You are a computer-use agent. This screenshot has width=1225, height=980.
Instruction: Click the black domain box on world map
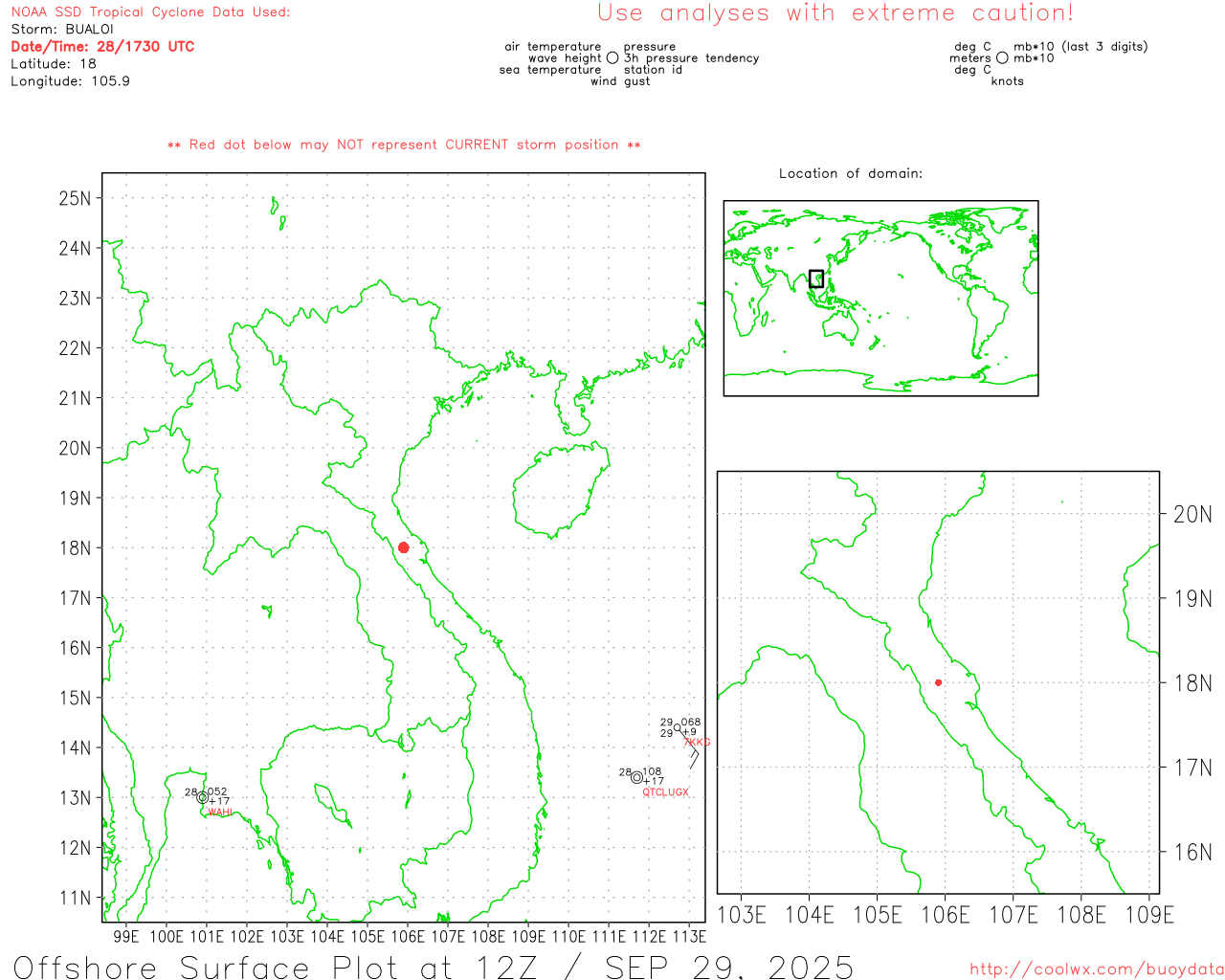[816, 278]
